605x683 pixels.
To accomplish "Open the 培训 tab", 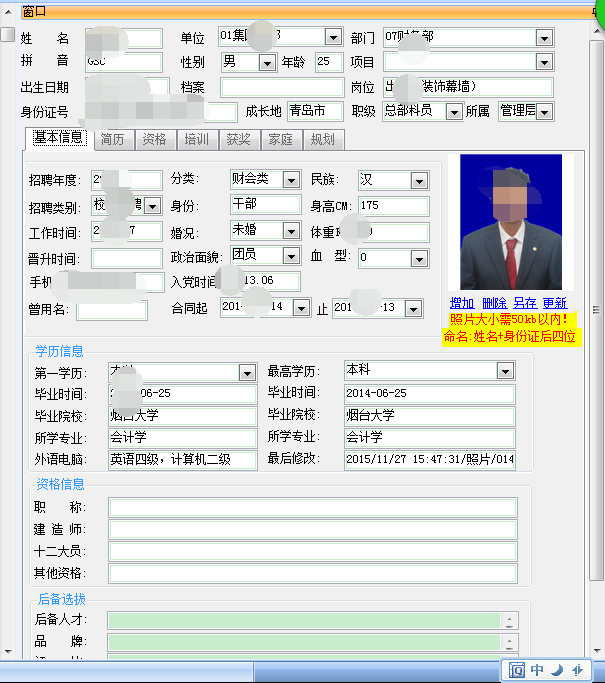I will pyautogui.click(x=197, y=140).
